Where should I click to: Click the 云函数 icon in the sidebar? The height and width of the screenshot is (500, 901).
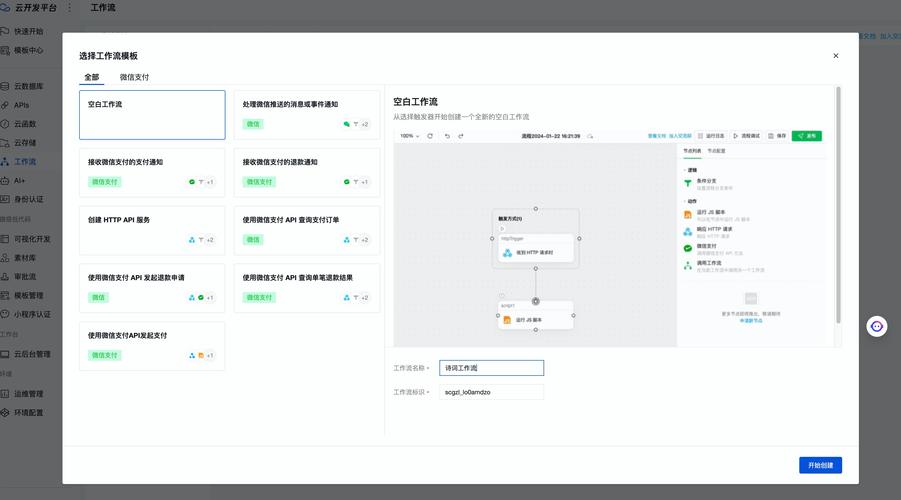click(7, 124)
